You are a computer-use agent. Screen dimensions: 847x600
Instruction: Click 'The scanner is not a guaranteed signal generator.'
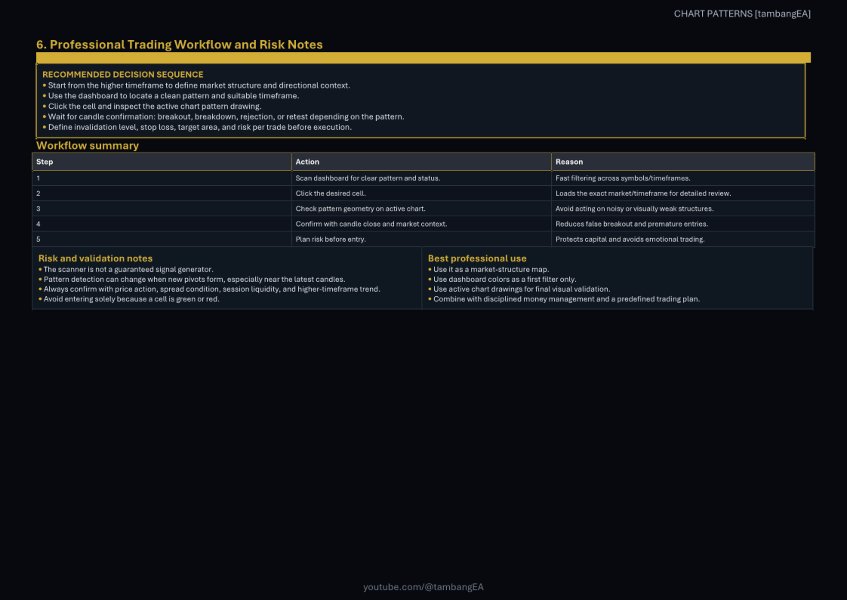pyautogui.click(x=128, y=269)
